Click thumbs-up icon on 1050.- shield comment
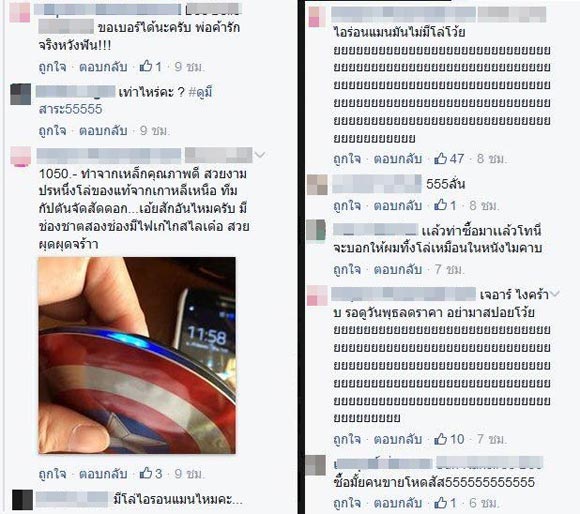 (x=146, y=473)
